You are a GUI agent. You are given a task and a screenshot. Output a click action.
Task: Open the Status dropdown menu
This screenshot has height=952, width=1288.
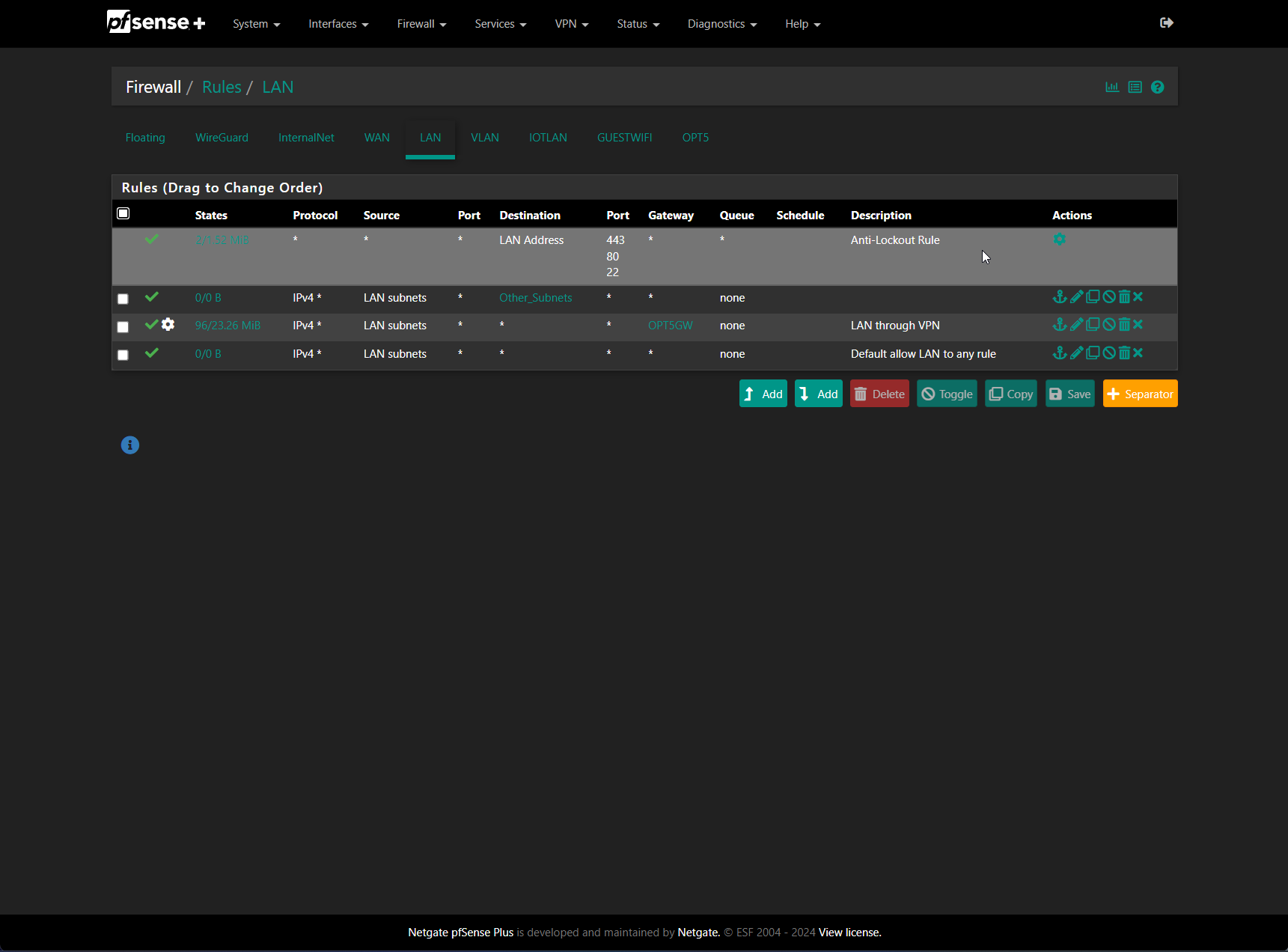coord(638,24)
